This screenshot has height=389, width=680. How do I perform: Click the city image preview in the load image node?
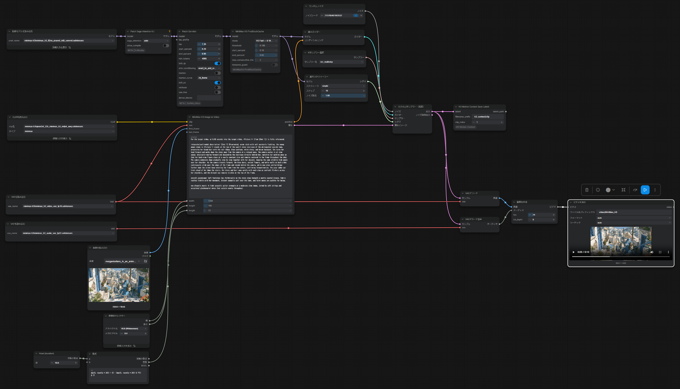[119, 285]
